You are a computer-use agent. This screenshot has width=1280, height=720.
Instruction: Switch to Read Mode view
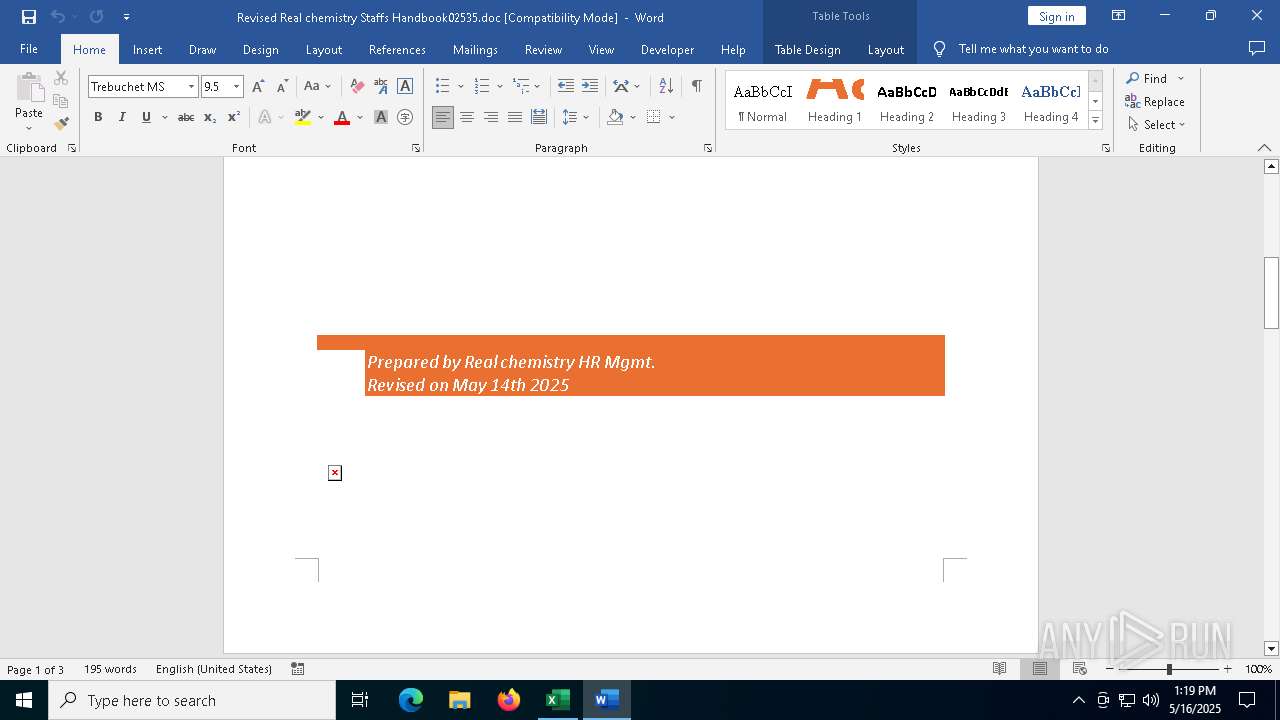[999, 669]
